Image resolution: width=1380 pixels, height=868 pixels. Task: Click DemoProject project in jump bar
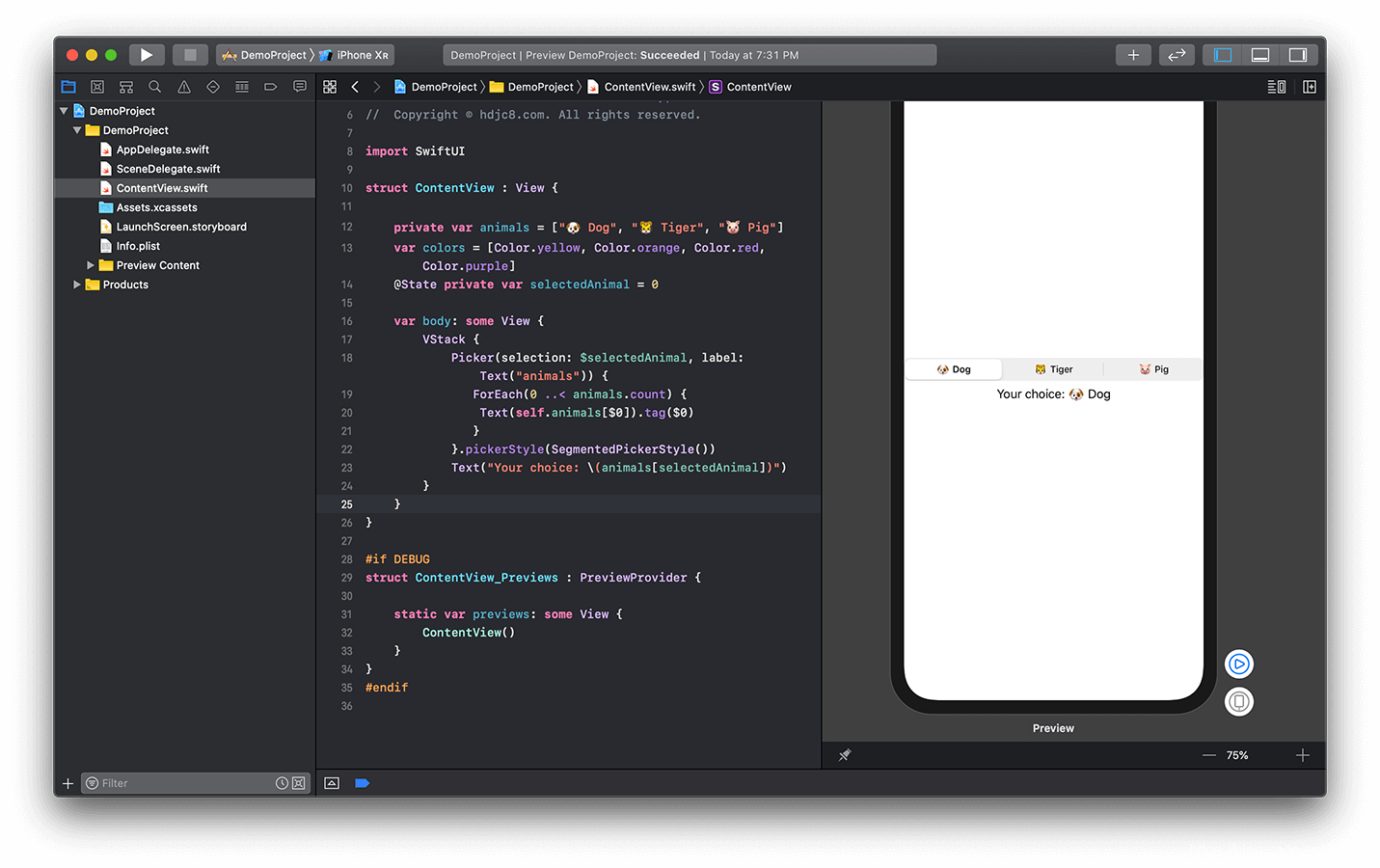(436, 87)
